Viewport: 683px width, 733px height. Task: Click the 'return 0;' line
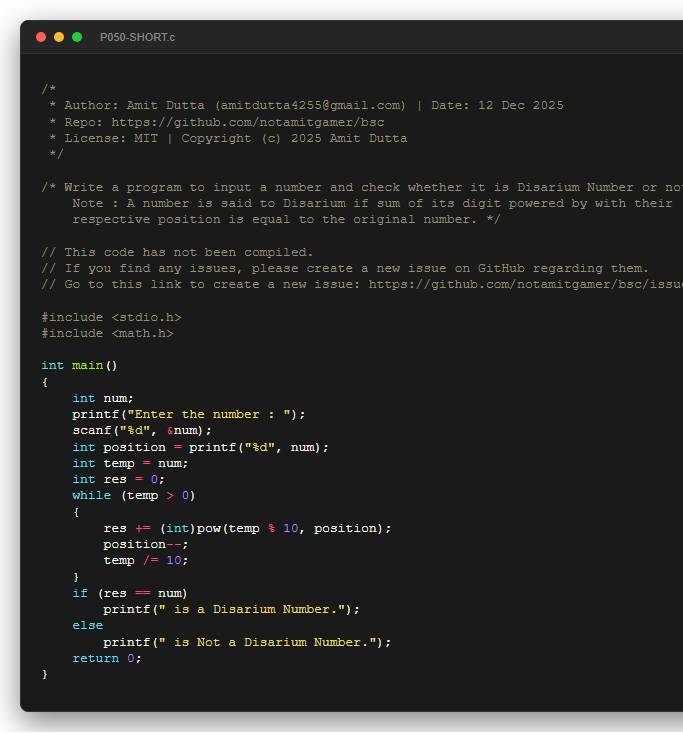[x=107, y=658]
